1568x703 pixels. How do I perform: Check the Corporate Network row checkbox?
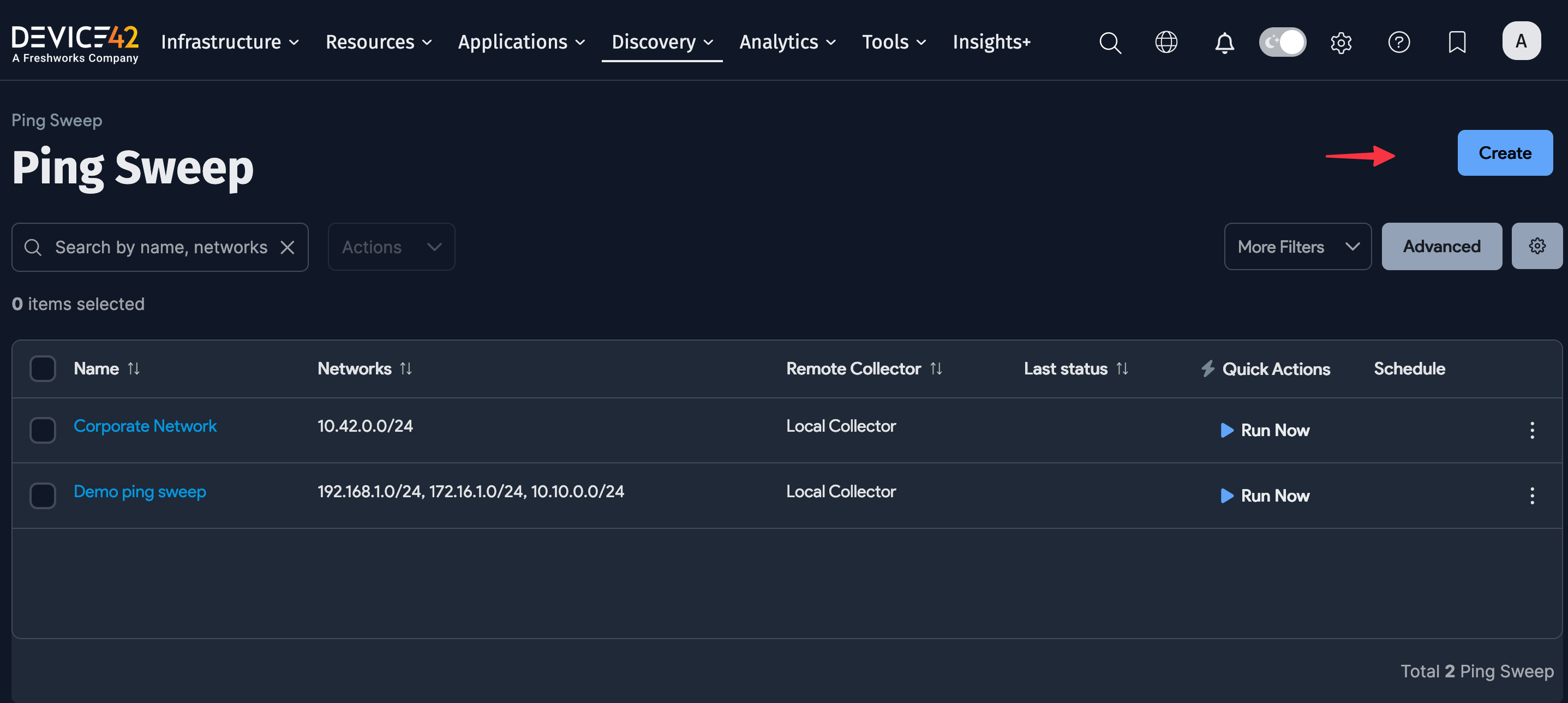coord(43,430)
